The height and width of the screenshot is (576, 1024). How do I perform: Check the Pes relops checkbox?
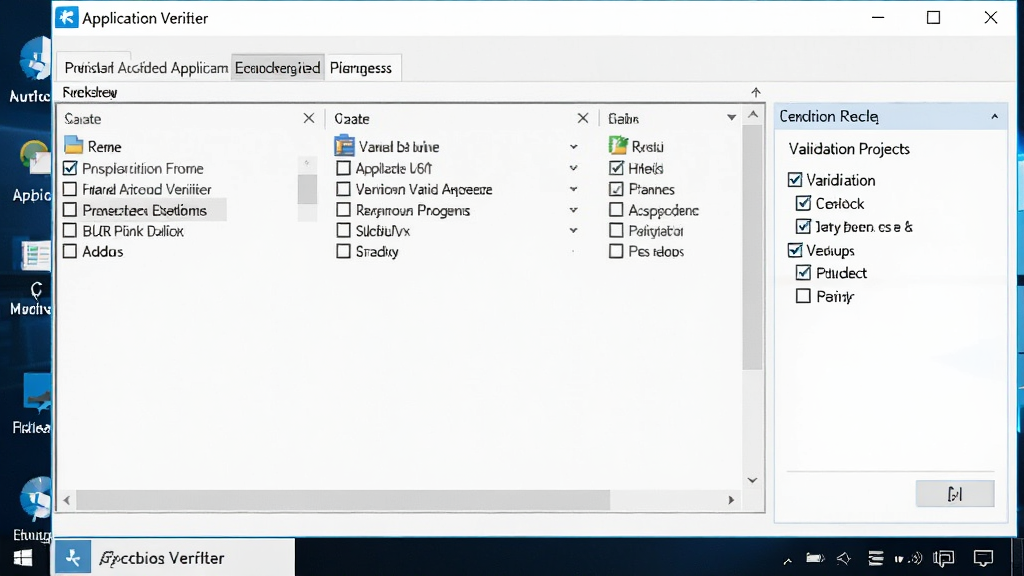pos(616,251)
